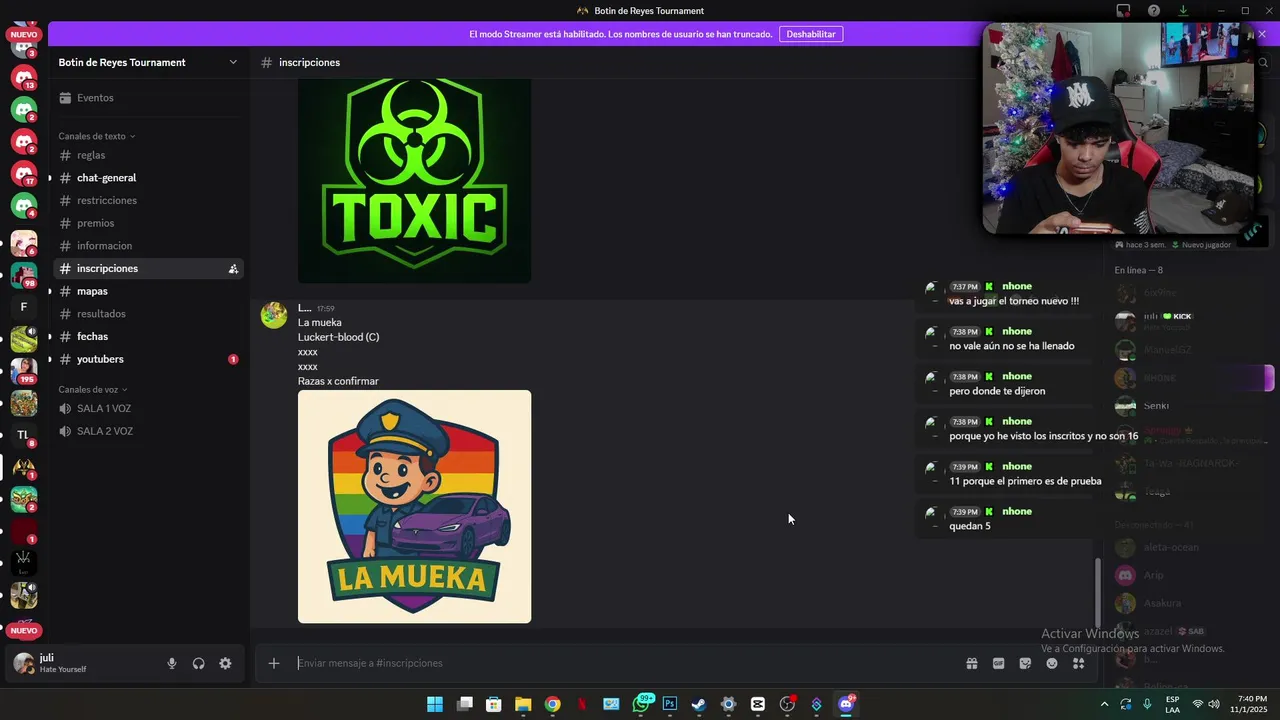
Task: Open the youtubers channel
Action: click(148, 359)
